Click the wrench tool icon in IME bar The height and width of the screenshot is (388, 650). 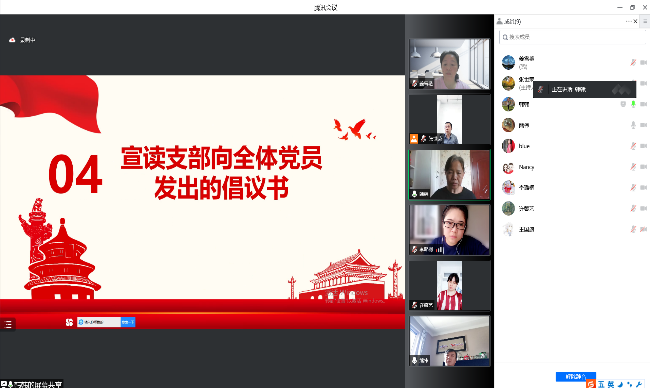click(x=639, y=385)
